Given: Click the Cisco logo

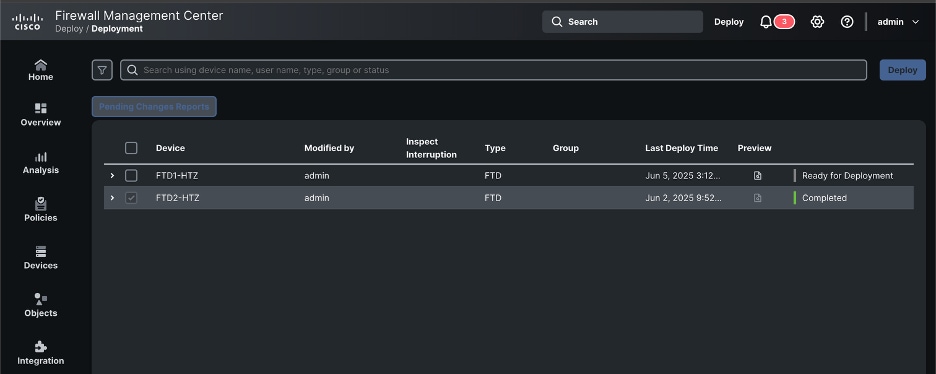Looking at the screenshot, I should pos(27,21).
